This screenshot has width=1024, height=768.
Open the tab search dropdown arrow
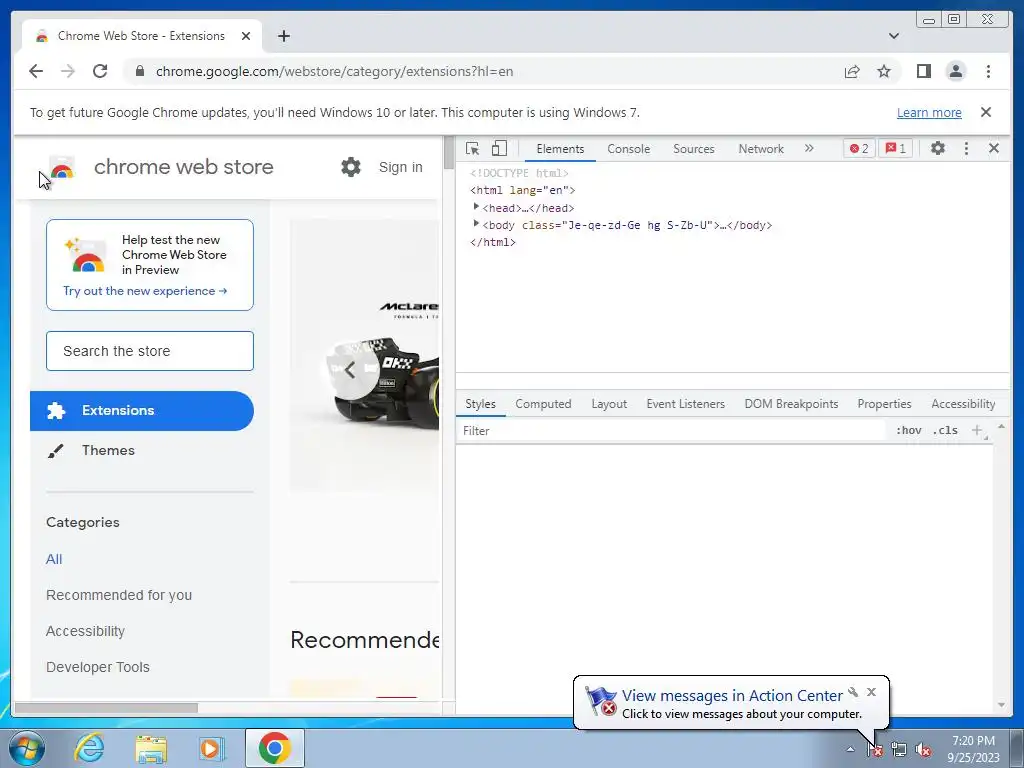click(x=894, y=36)
